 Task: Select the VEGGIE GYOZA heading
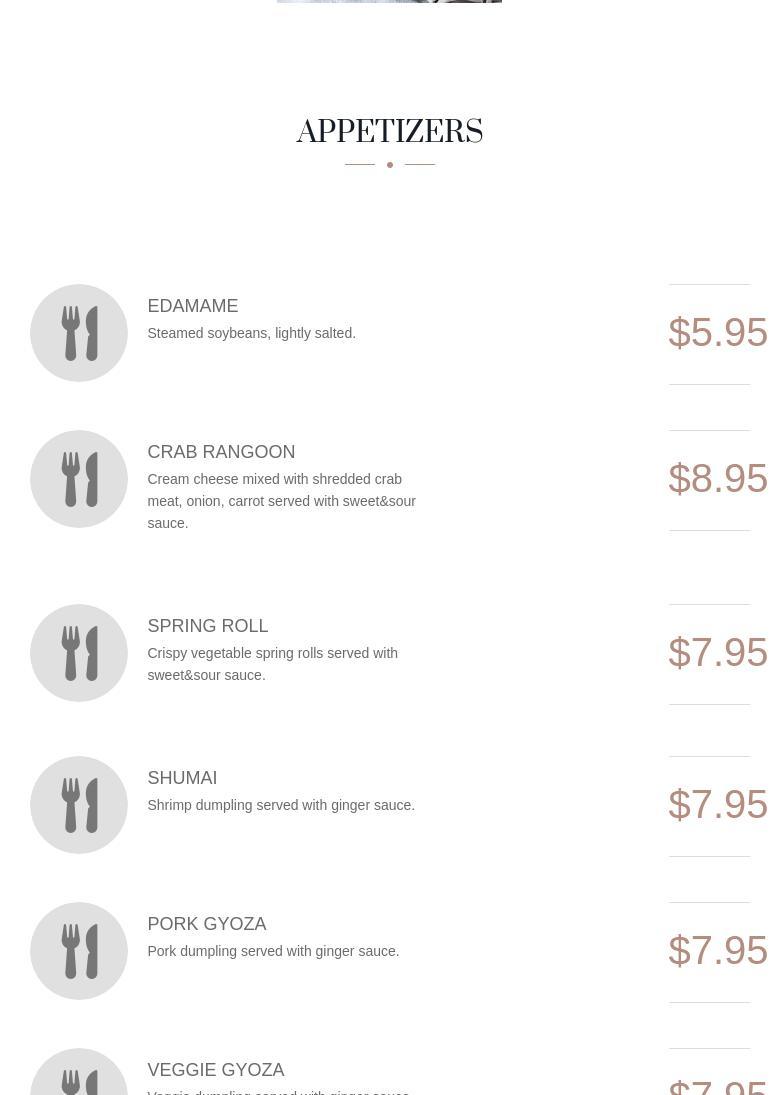coord(216,1070)
